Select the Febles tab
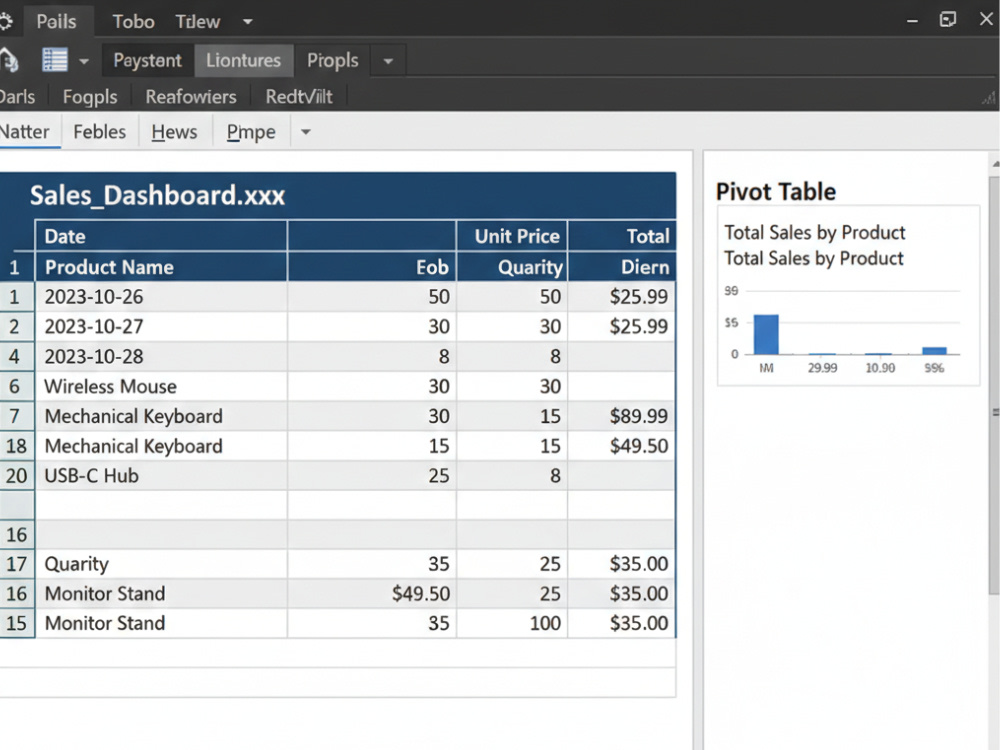 point(99,132)
